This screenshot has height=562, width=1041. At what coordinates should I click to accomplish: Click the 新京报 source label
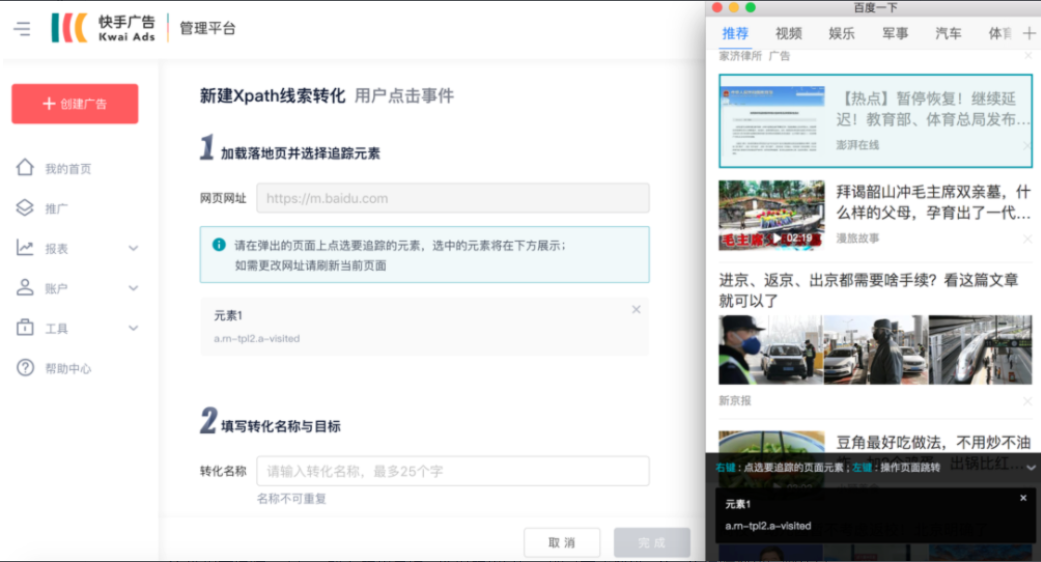(x=735, y=401)
